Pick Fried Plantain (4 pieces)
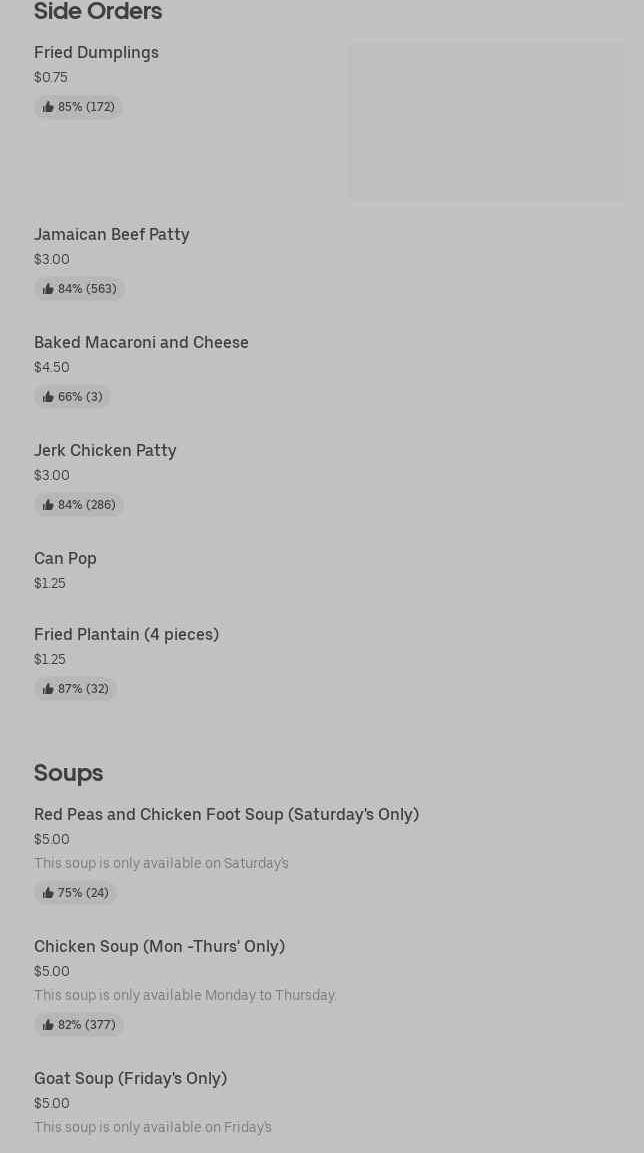The image size is (644, 1153). (x=126, y=634)
